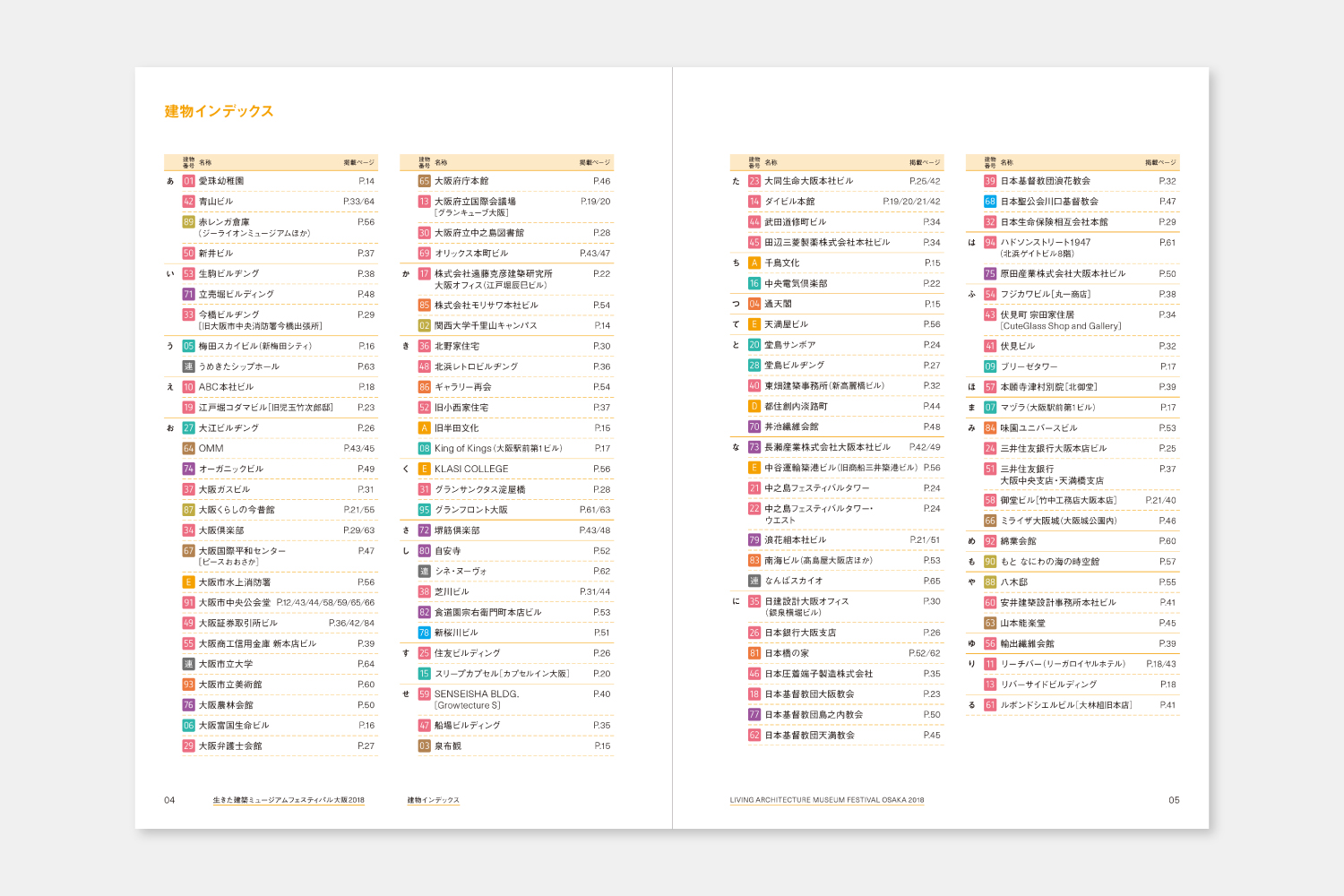The height and width of the screenshot is (896, 1344).
Task: Click the 日本橋の家 entry name
Action: tap(787, 653)
